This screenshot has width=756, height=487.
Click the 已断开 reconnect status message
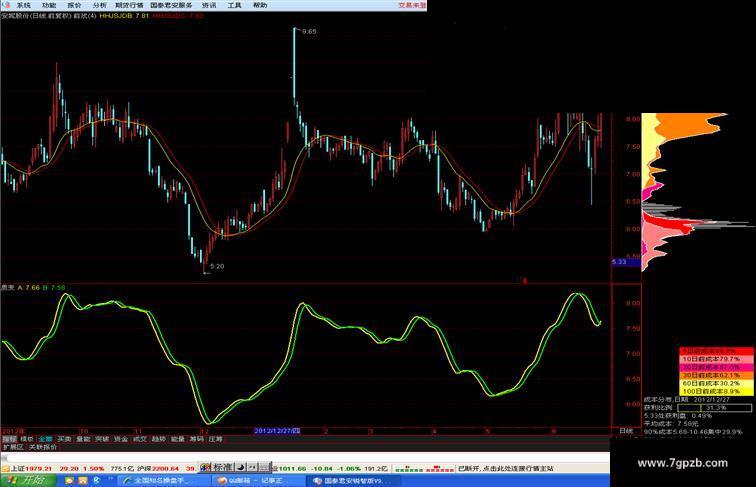[506, 468]
